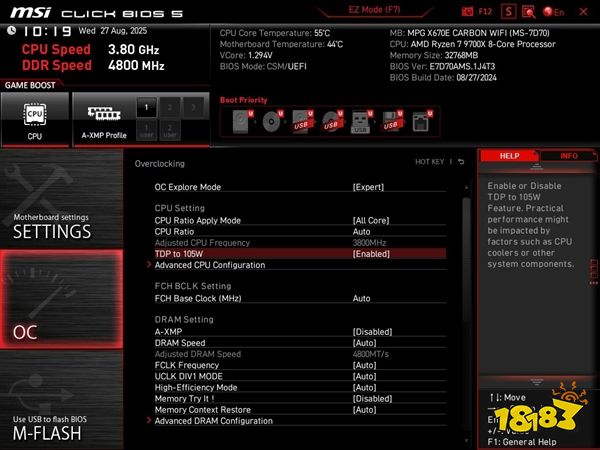This screenshot has height=450, width=600.
Task: Click the clock icon beside the time
Action: tap(11, 31)
